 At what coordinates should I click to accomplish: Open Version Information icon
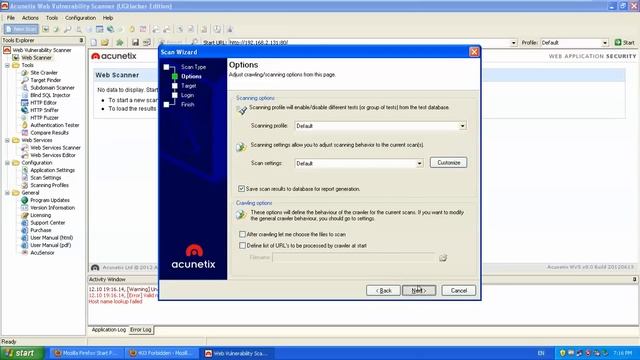[x=24, y=207]
